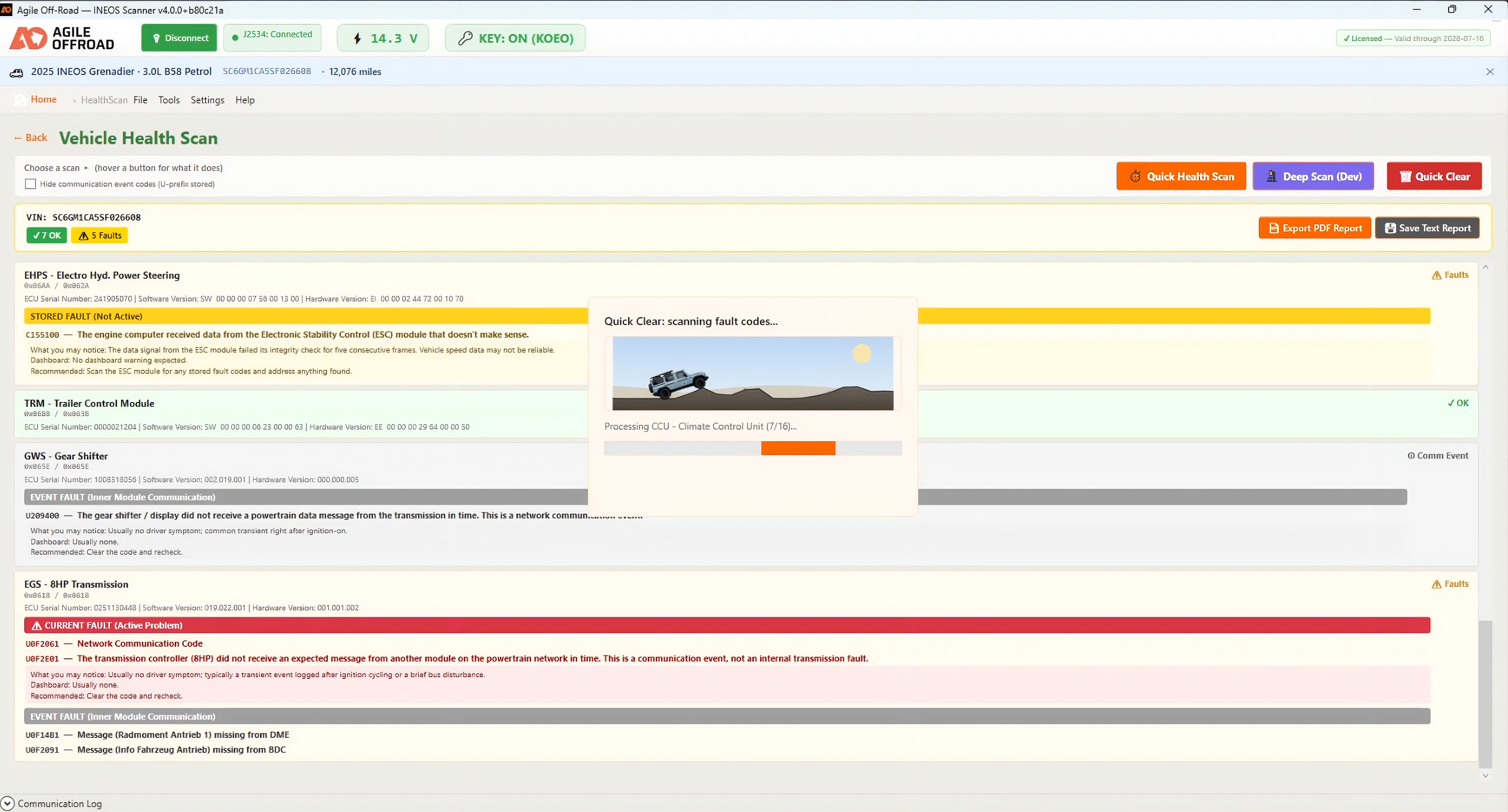The width and height of the screenshot is (1508, 812).
Task: Click fault code U0F2091
Action: click(x=42, y=750)
